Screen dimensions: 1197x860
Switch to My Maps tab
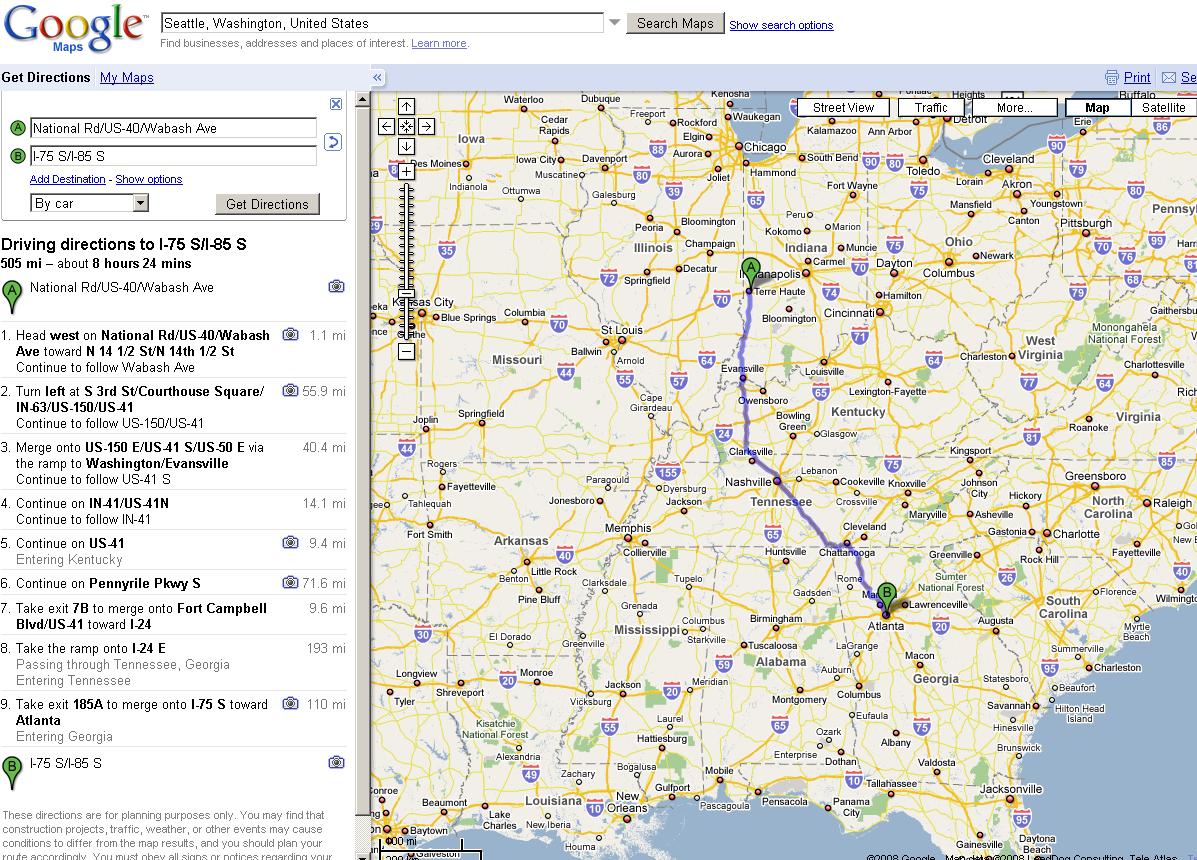coord(126,77)
